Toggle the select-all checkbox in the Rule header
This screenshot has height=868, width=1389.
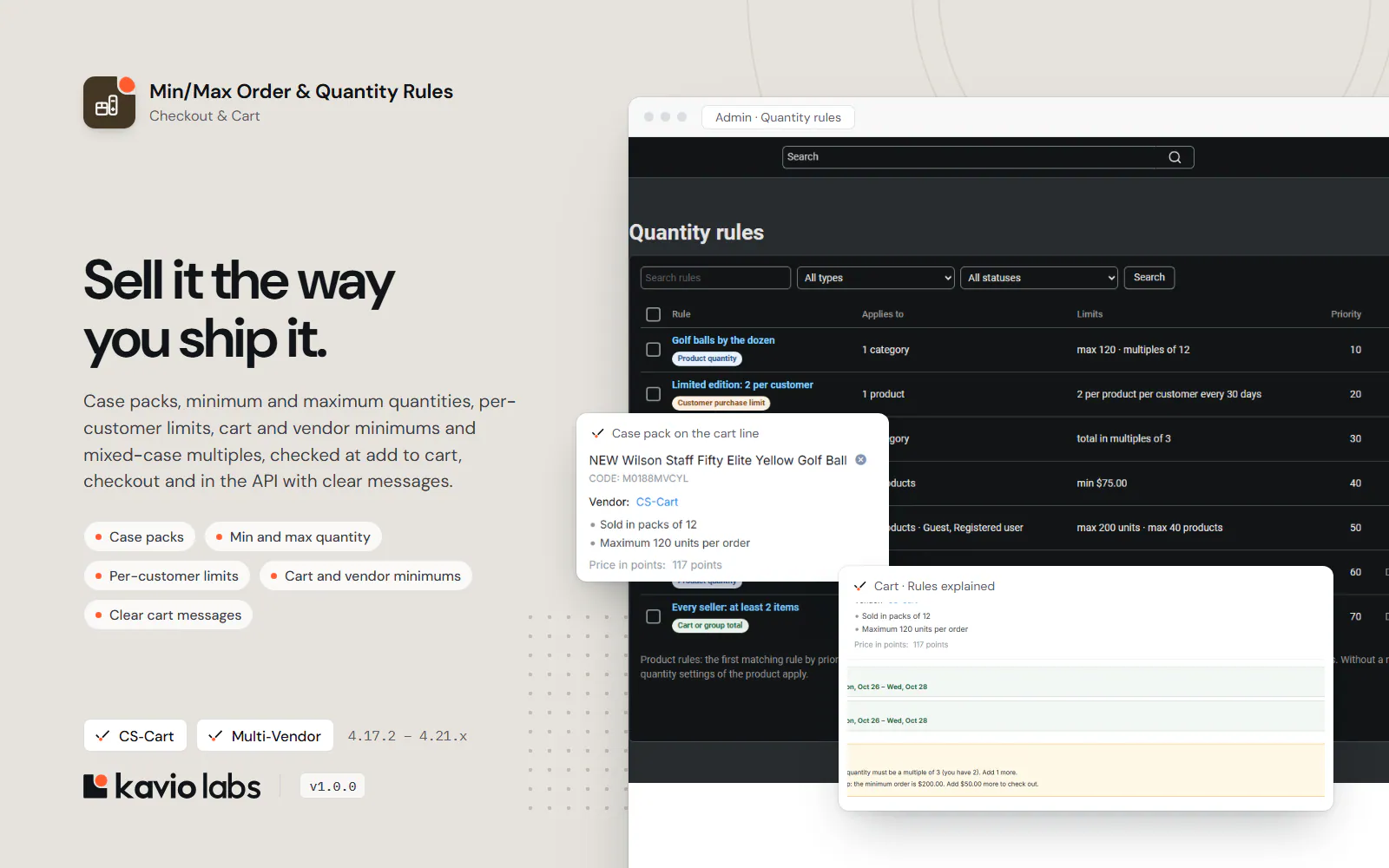(654, 314)
